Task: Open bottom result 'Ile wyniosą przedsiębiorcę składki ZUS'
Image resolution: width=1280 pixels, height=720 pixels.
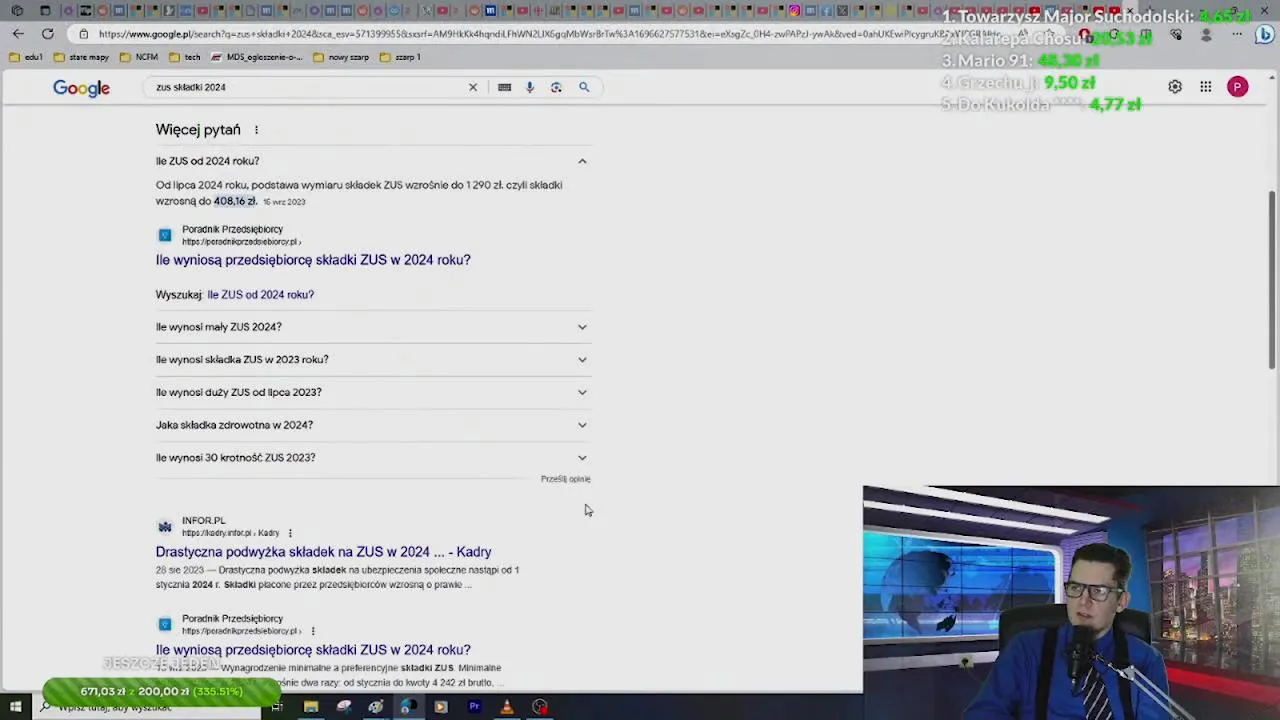Action: click(x=313, y=650)
